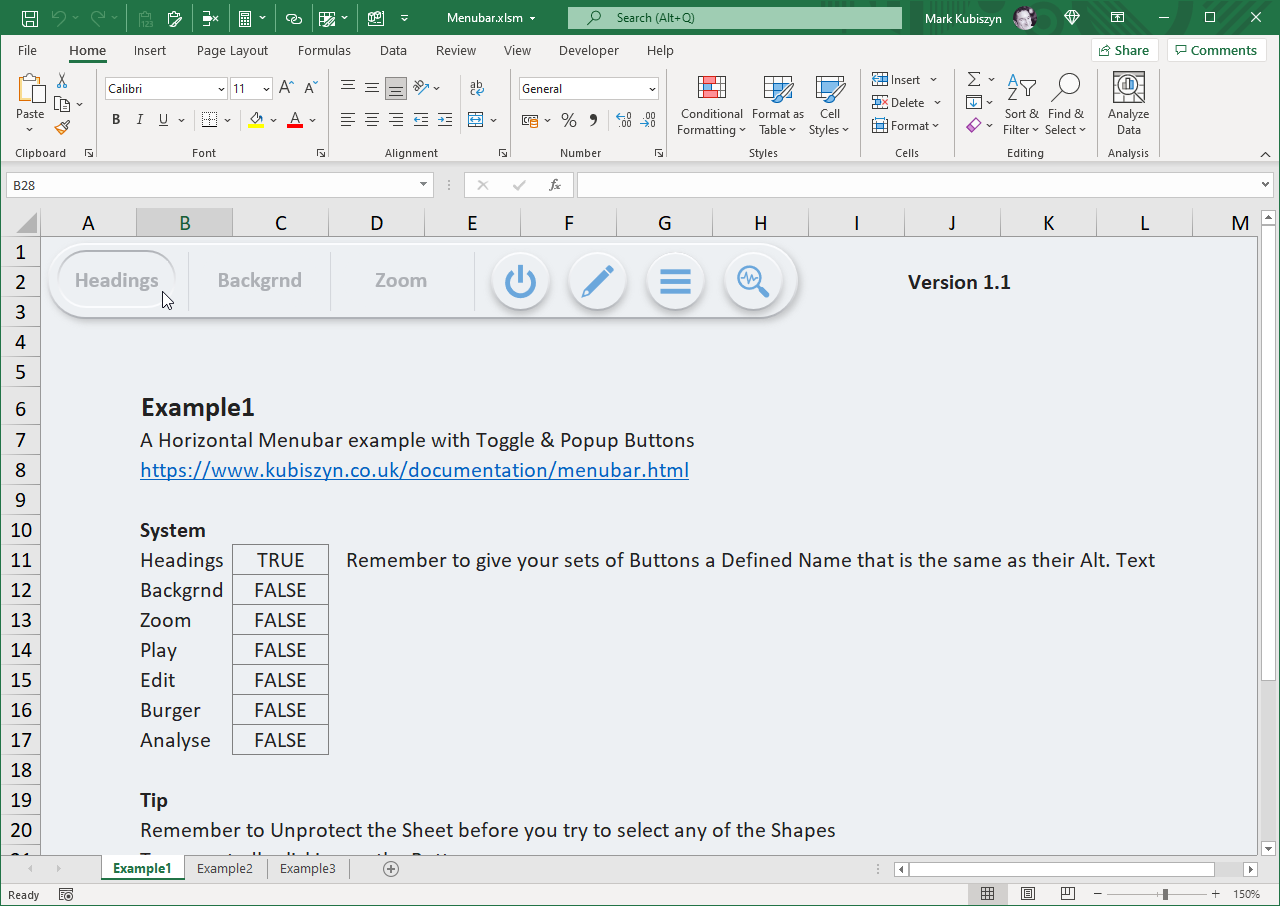This screenshot has width=1280, height=906.
Task: Click the pencil edit button in menubar
Action: [597, 281]
